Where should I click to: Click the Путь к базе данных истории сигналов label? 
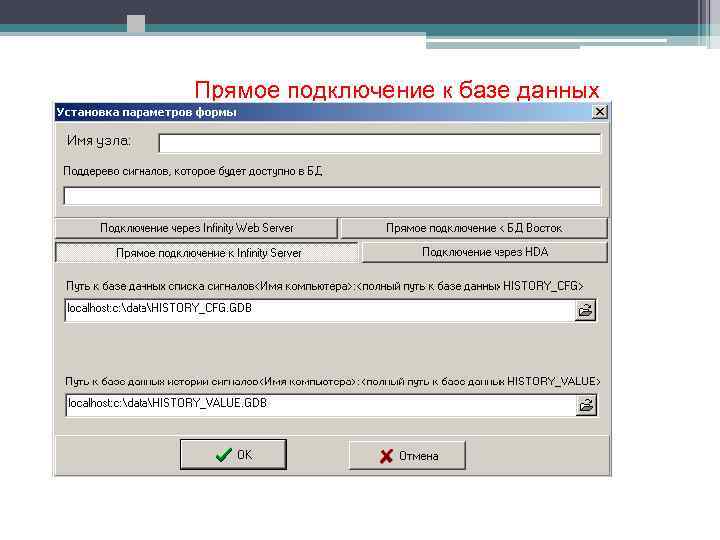(x=332, y=382)
